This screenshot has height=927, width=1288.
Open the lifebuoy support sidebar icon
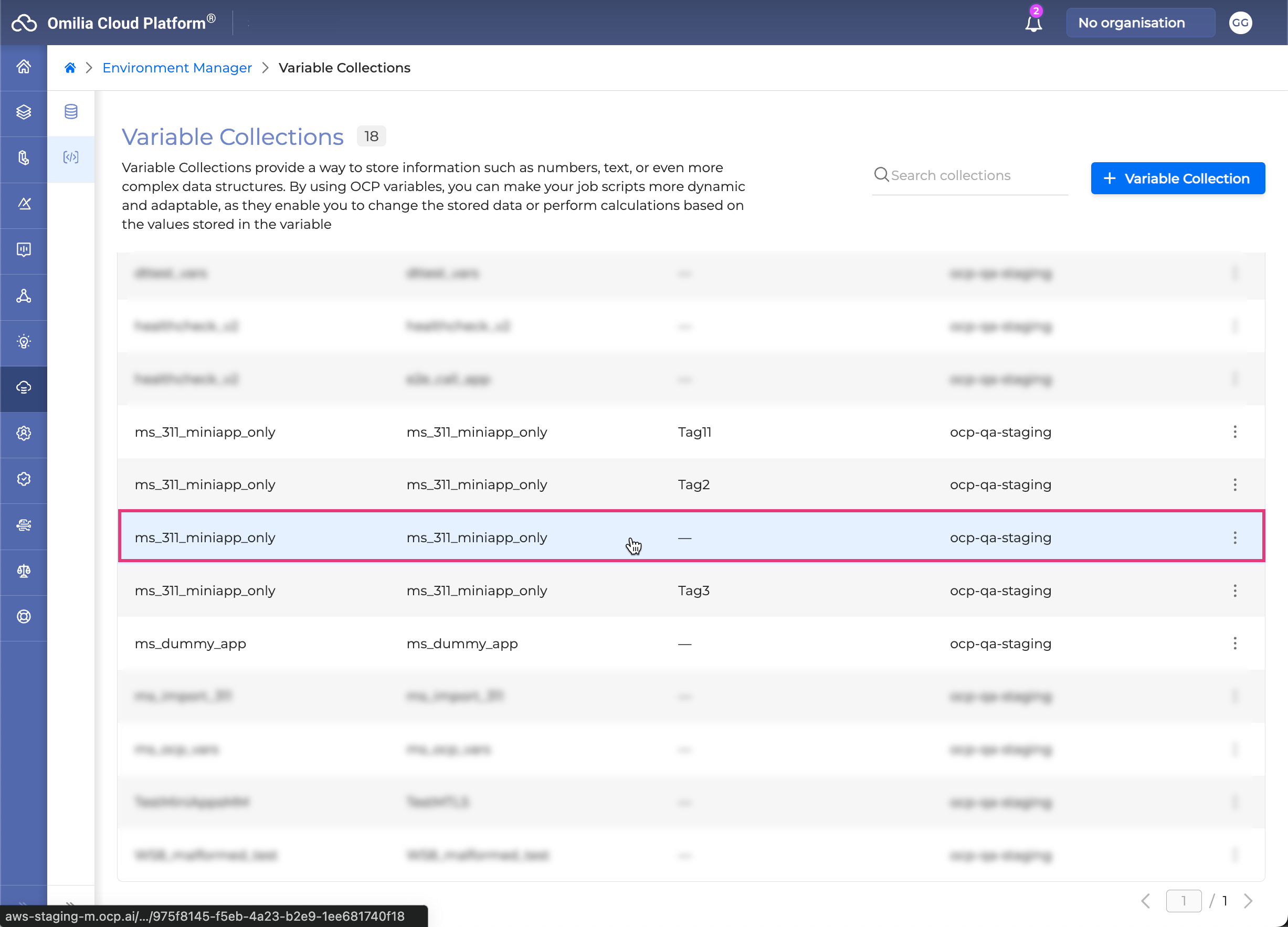[x=23, y=617]
